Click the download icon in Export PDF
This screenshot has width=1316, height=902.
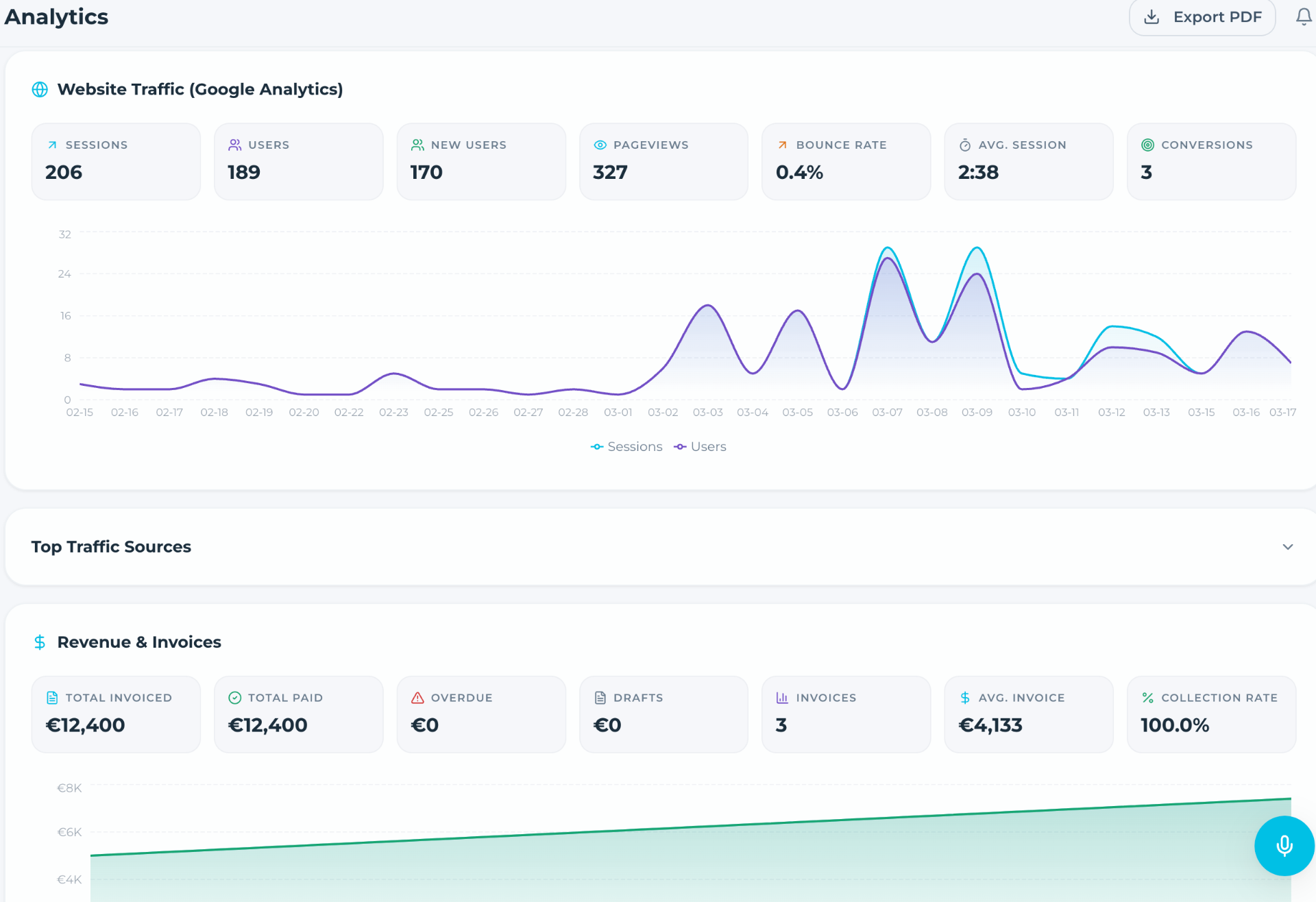[1151, 16]
